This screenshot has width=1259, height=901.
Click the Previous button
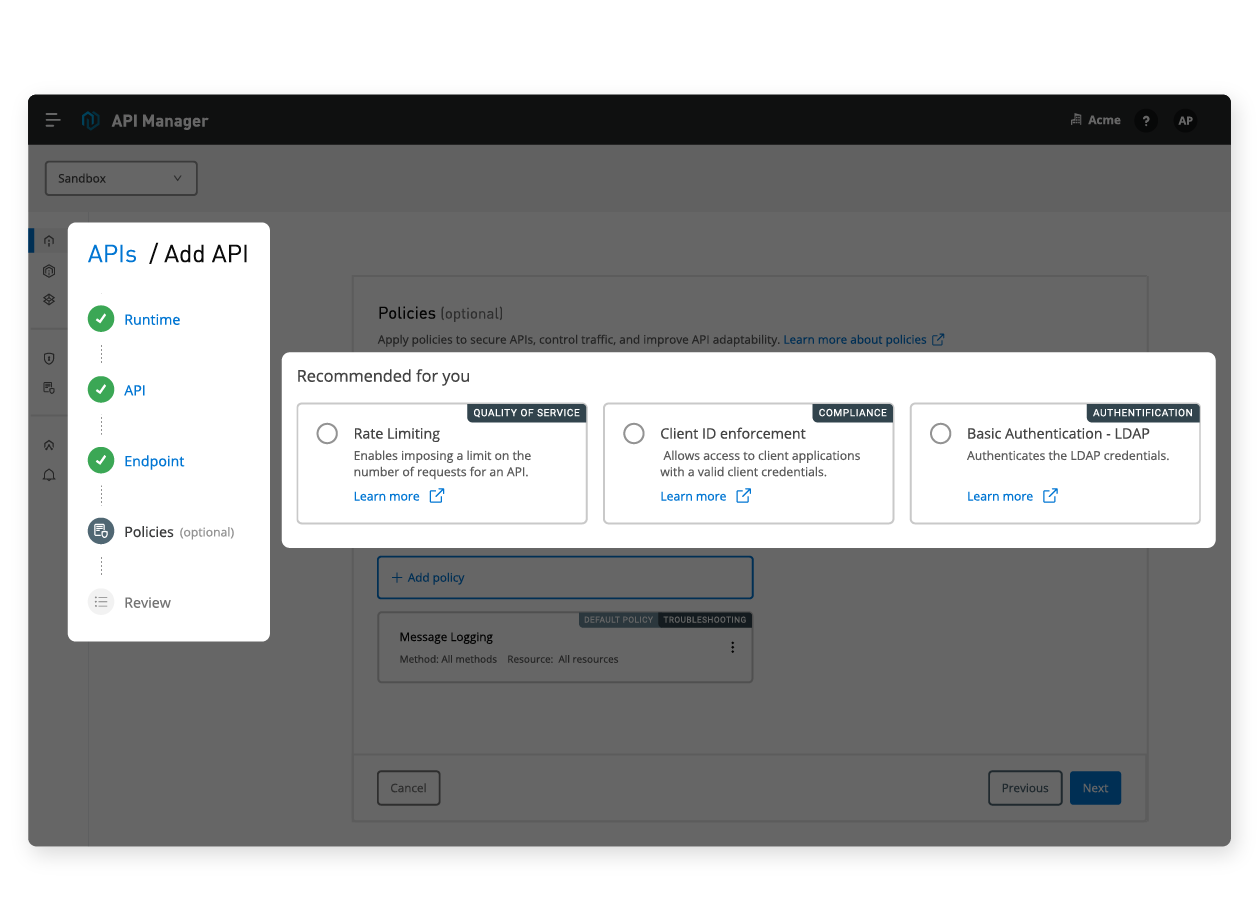pyautogui.click(x=1025, y=788)
